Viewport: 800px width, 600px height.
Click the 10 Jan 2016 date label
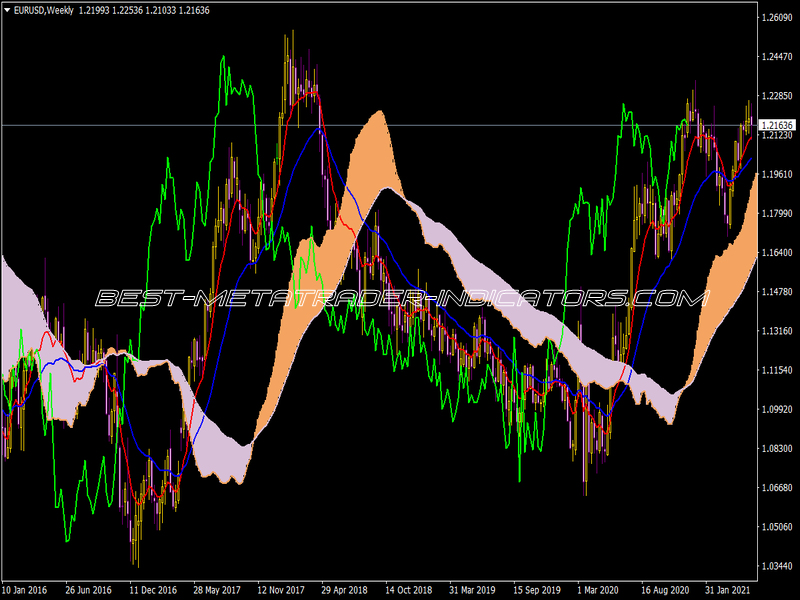[x=24, y=590]
